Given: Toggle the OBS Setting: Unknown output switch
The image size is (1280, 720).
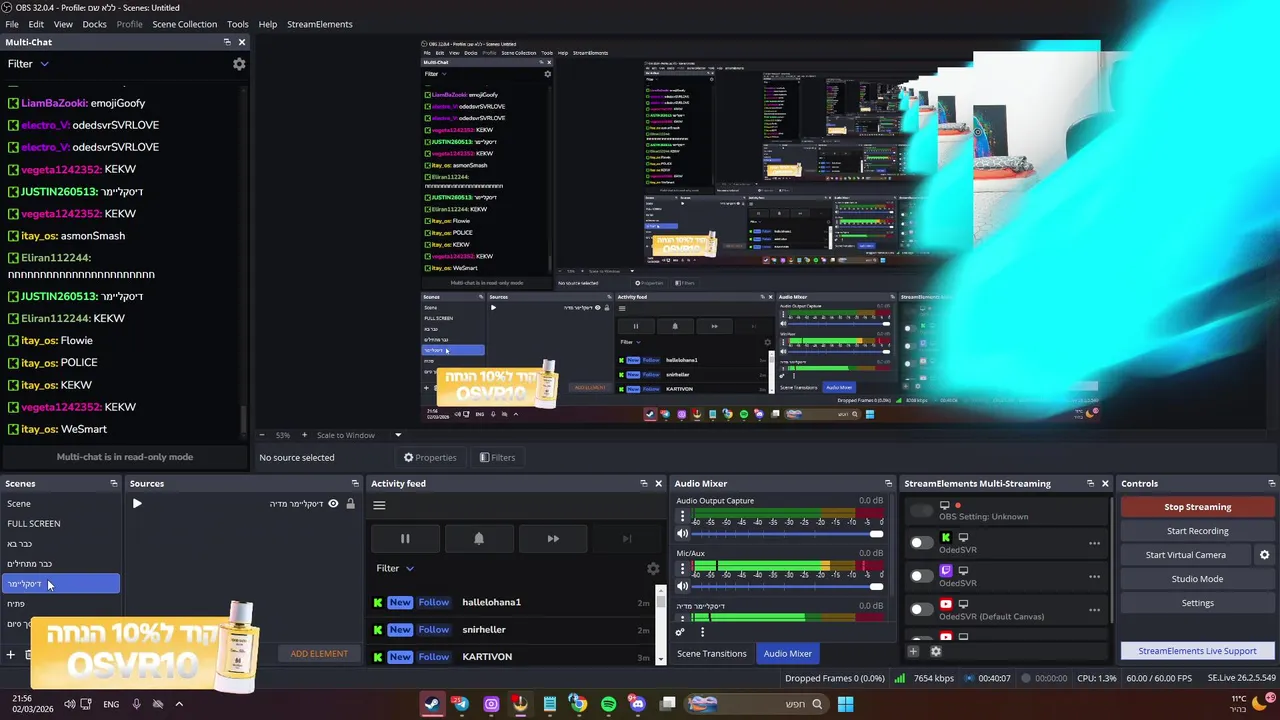Looking at the screenshot, I should [x=921, y=511].
